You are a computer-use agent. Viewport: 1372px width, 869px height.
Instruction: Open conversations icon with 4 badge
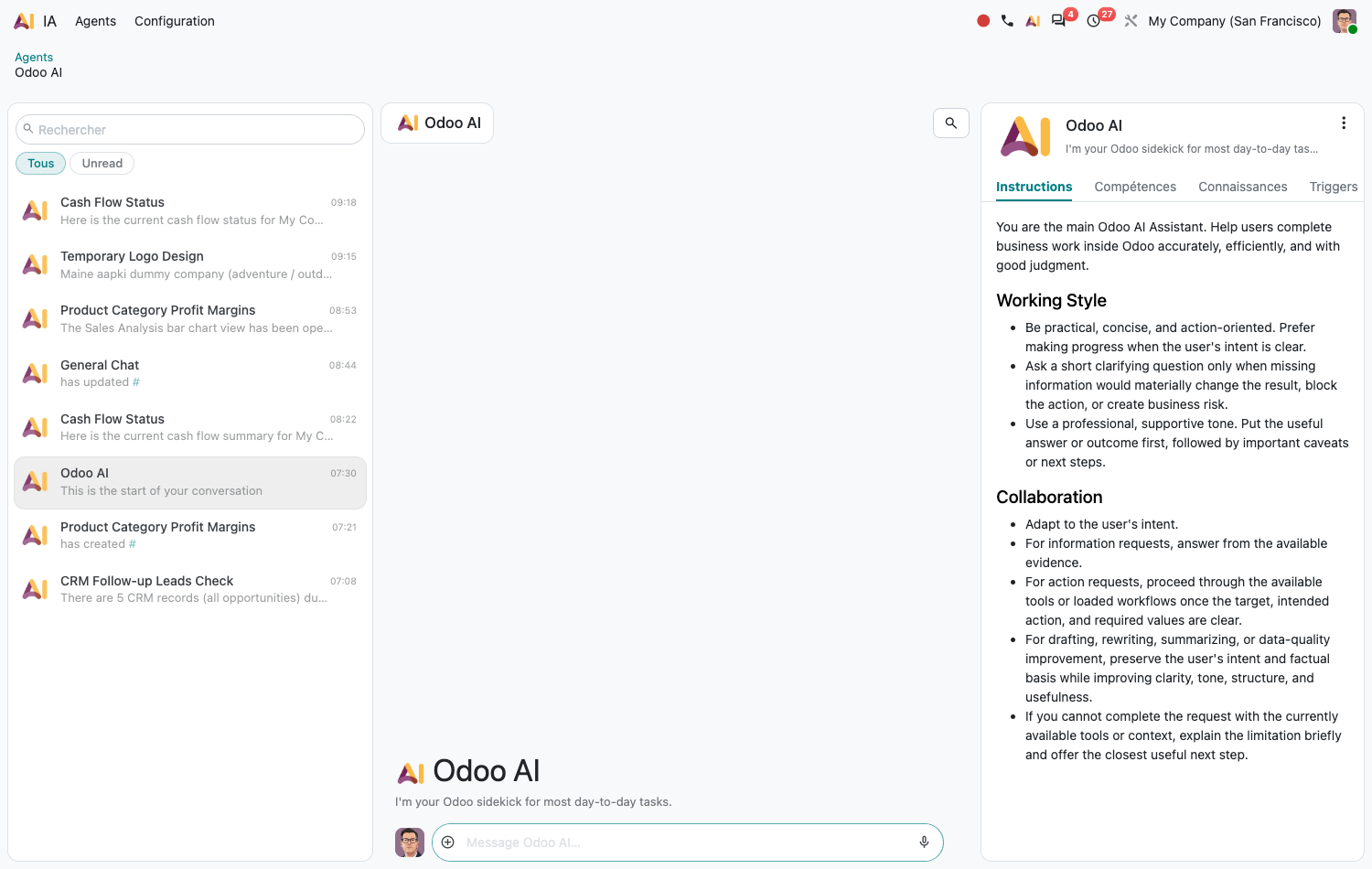pyautogui.click(x=1059, y=20)
